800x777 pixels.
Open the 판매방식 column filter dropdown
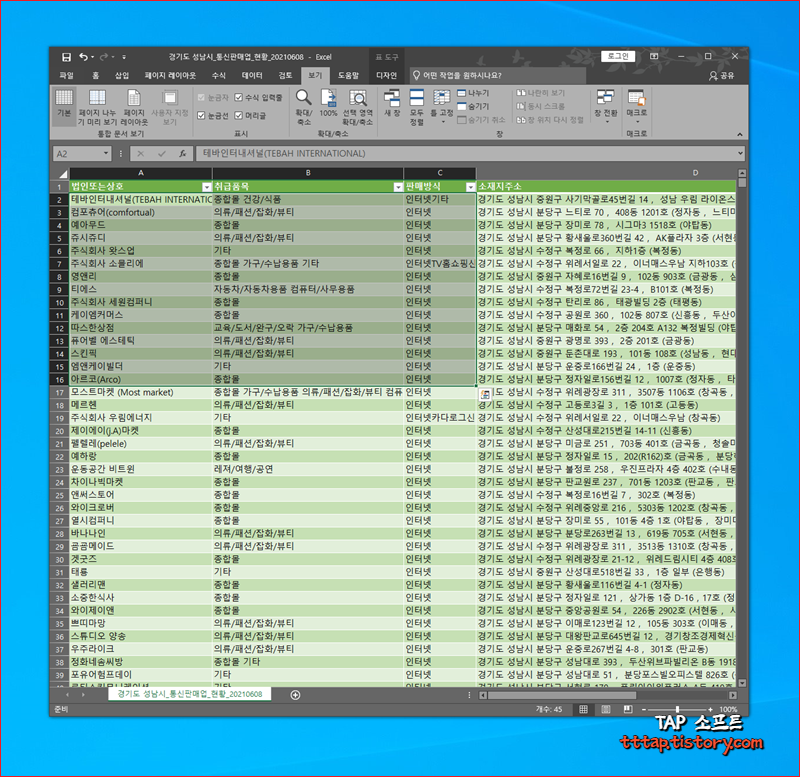[x=470, y=187]
